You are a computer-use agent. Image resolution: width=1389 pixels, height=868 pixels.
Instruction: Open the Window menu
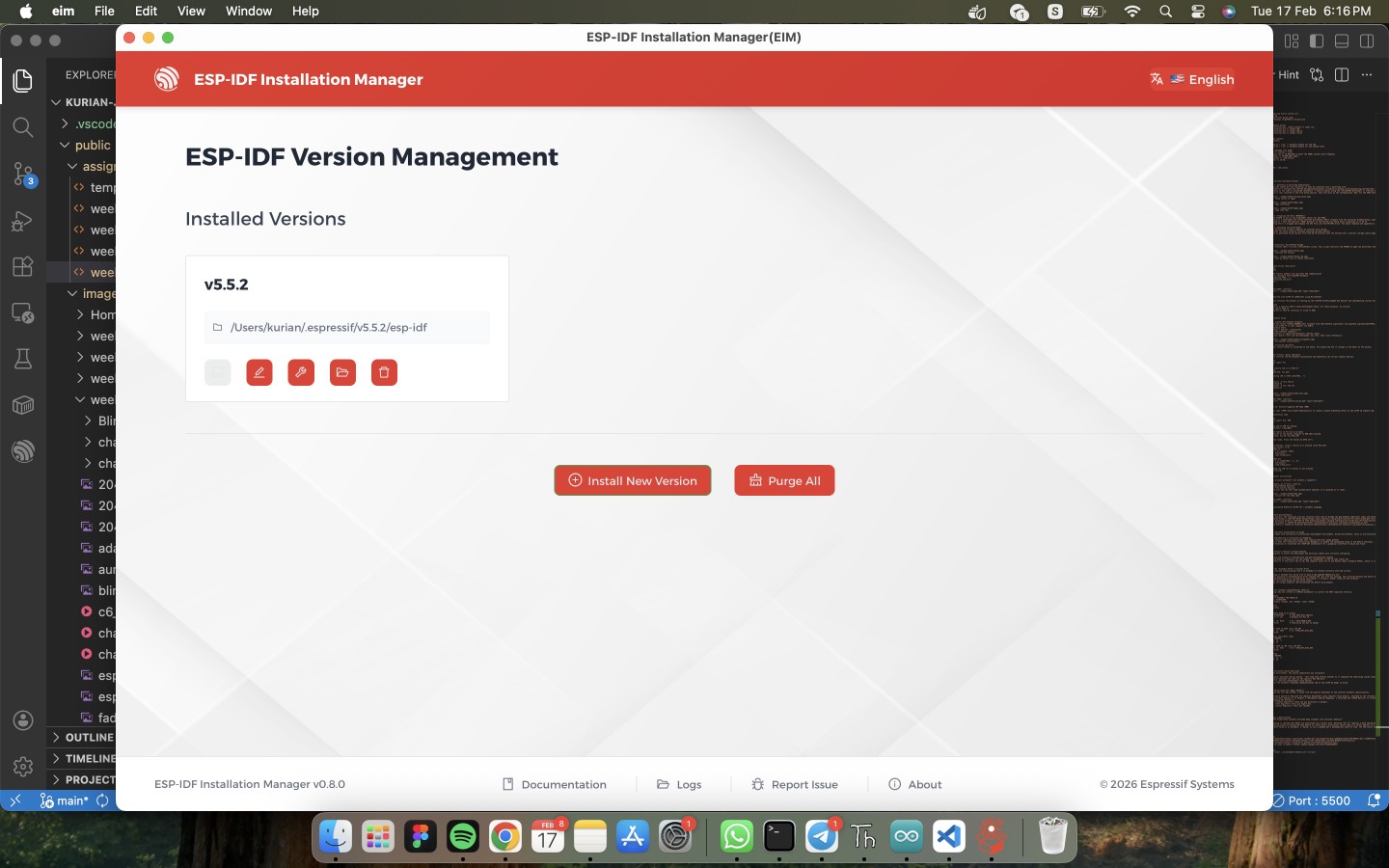point(249,12)
